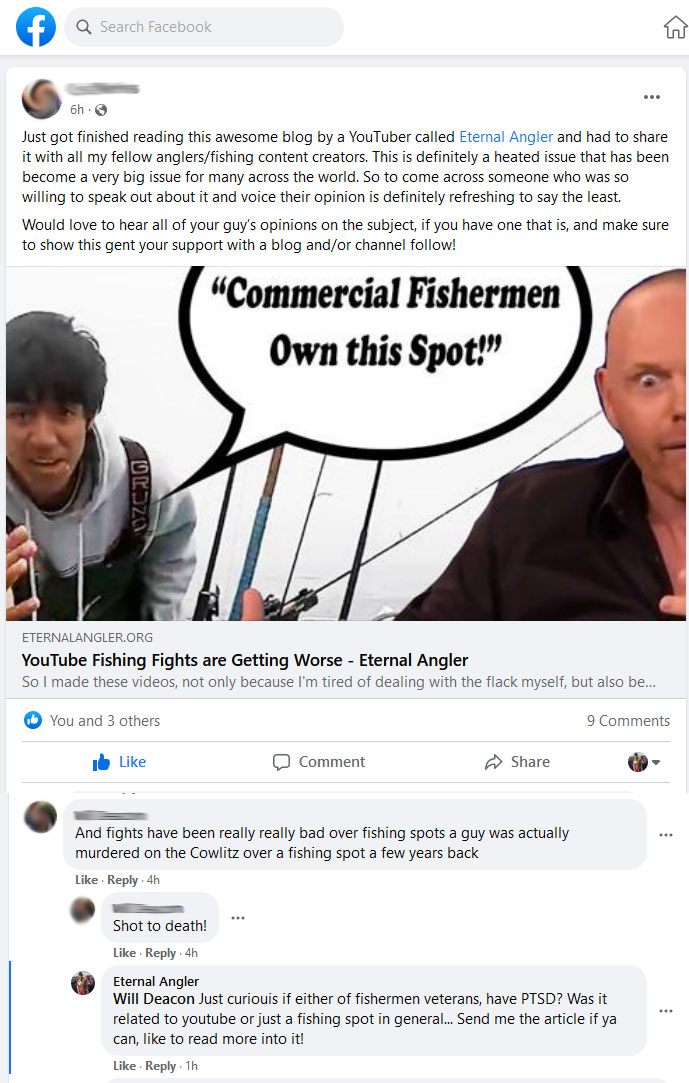This screenshot has width=689, height=1083.
Task: Toggle Like on the 'Shot to death!' comment
Action: [x=124, y=952]
